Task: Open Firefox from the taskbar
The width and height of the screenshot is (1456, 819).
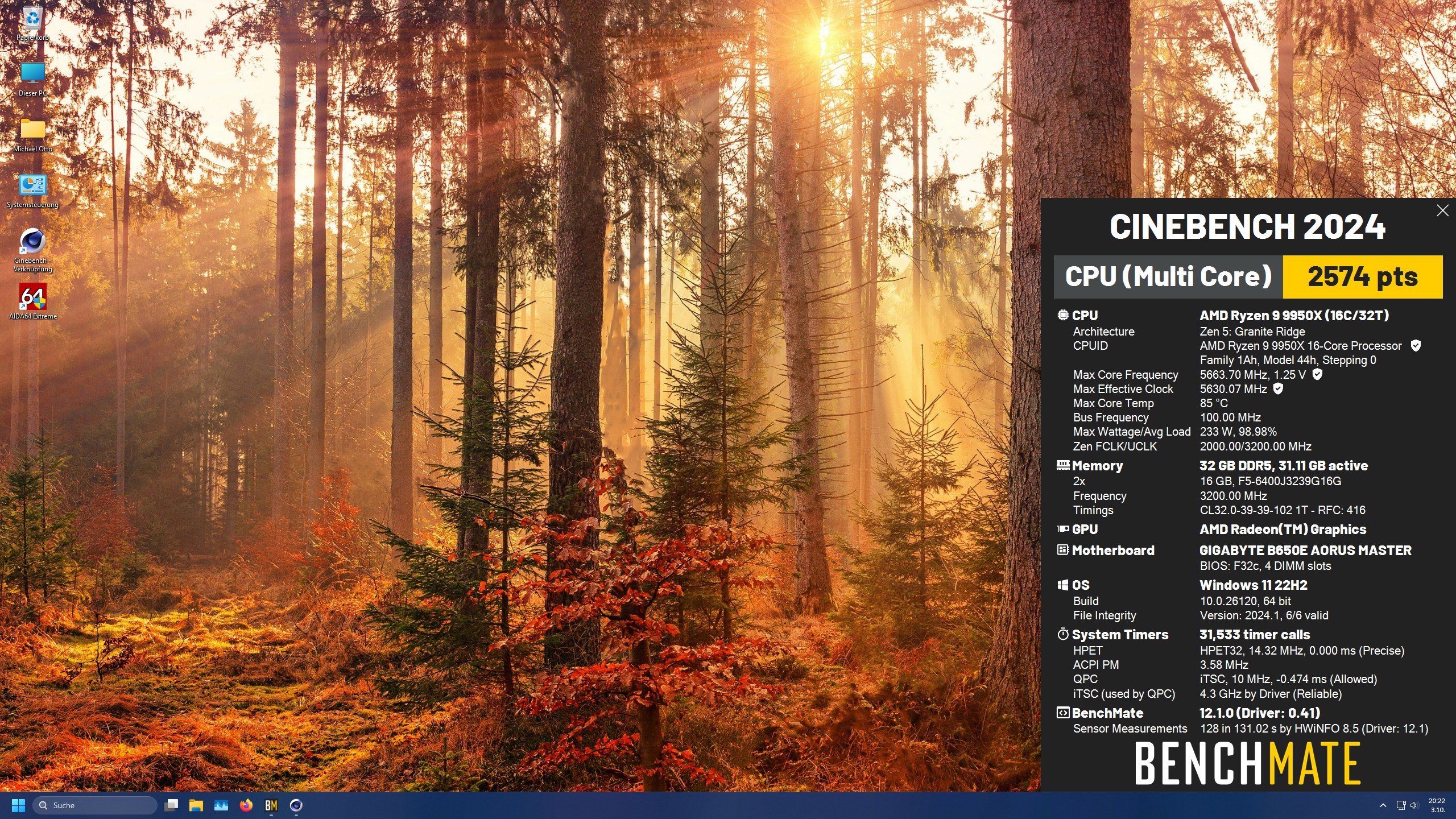Action: [246, 805]
